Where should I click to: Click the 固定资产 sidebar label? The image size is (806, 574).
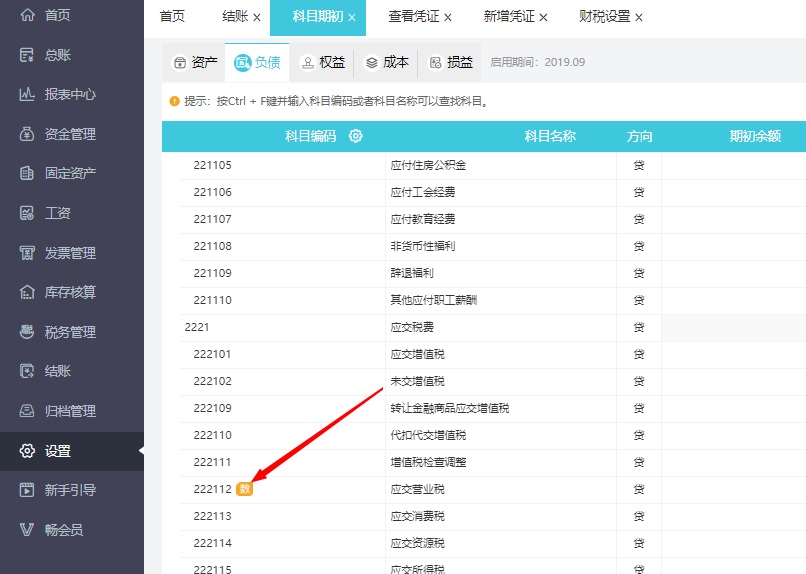pyautogui.click(x=70, y=173)
